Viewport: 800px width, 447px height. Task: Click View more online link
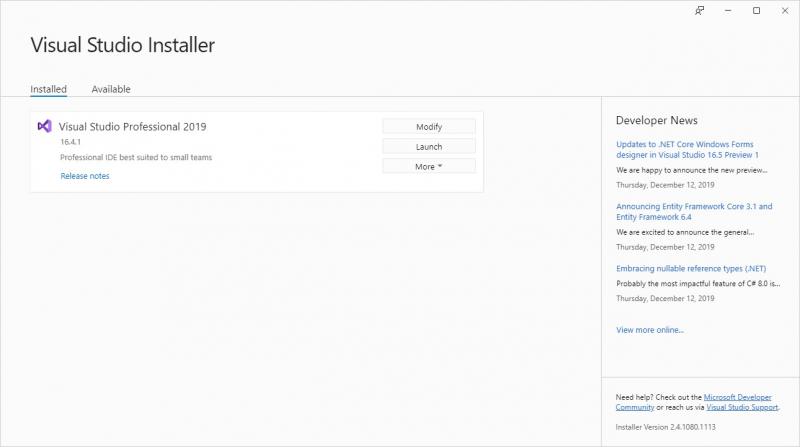pos(649,330)
